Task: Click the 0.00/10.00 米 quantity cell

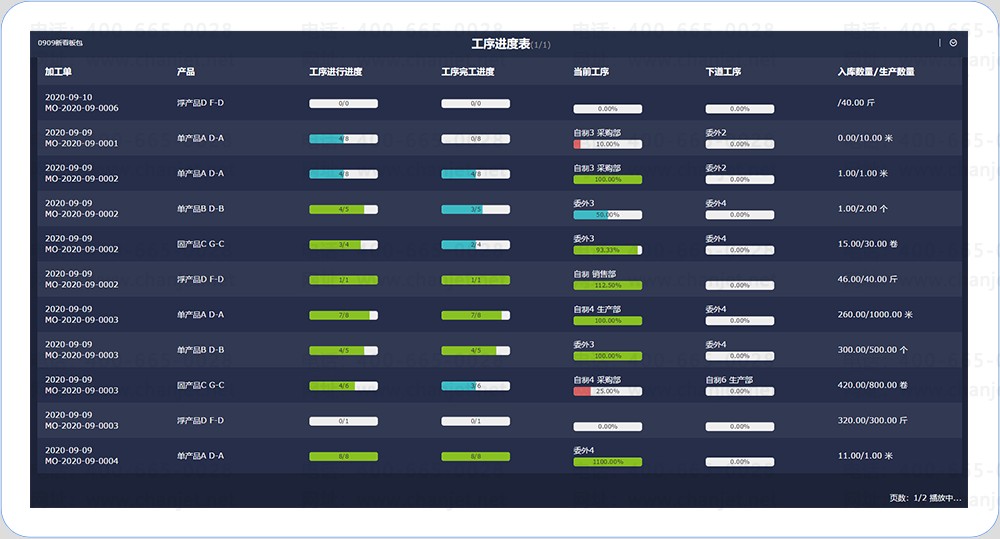Action: point(865,138)
